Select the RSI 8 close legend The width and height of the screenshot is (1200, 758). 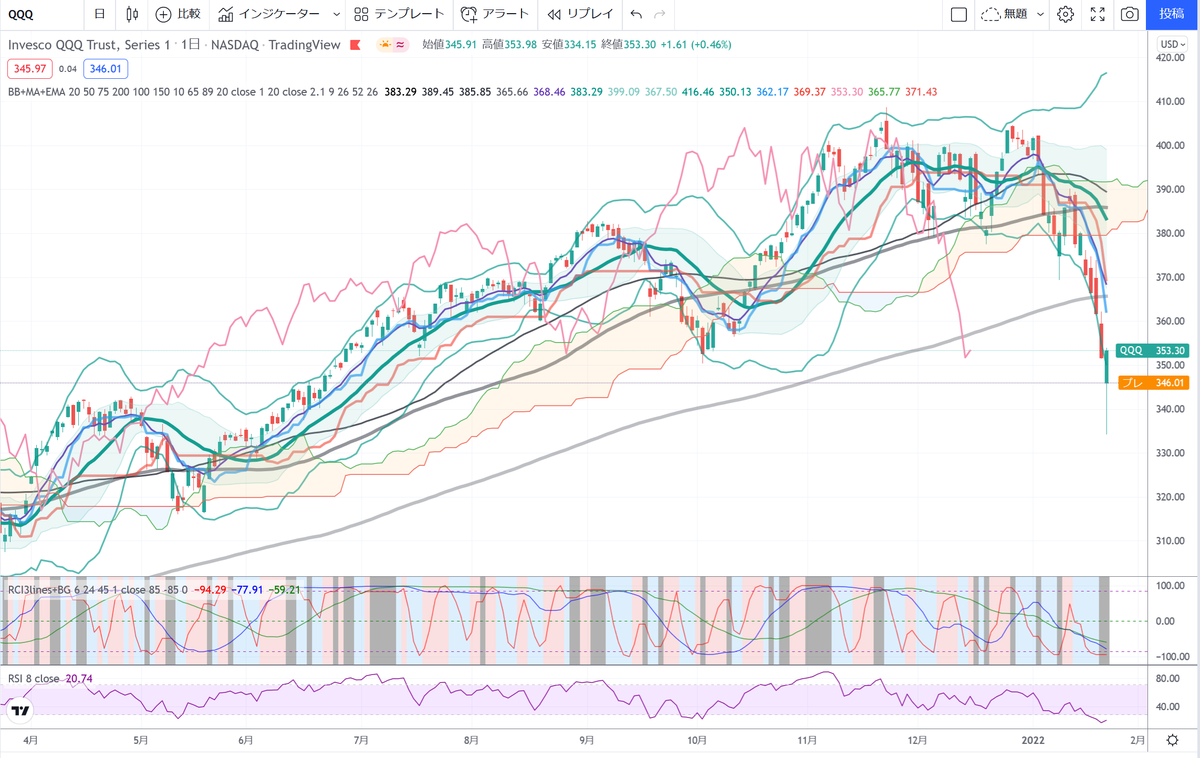coord(34,678)
